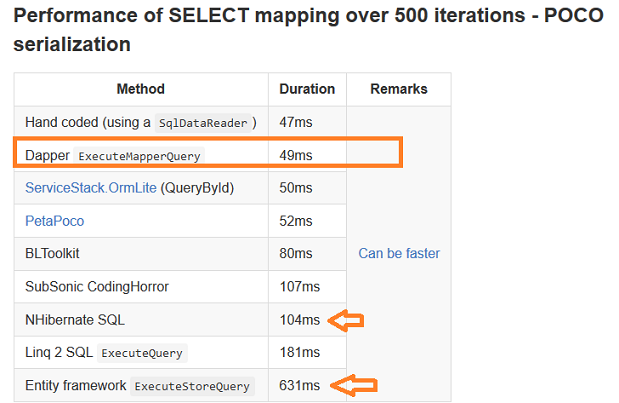619x403 pixels.
Task: Click the BLToolkit method cell
Action: click(141, 254)
